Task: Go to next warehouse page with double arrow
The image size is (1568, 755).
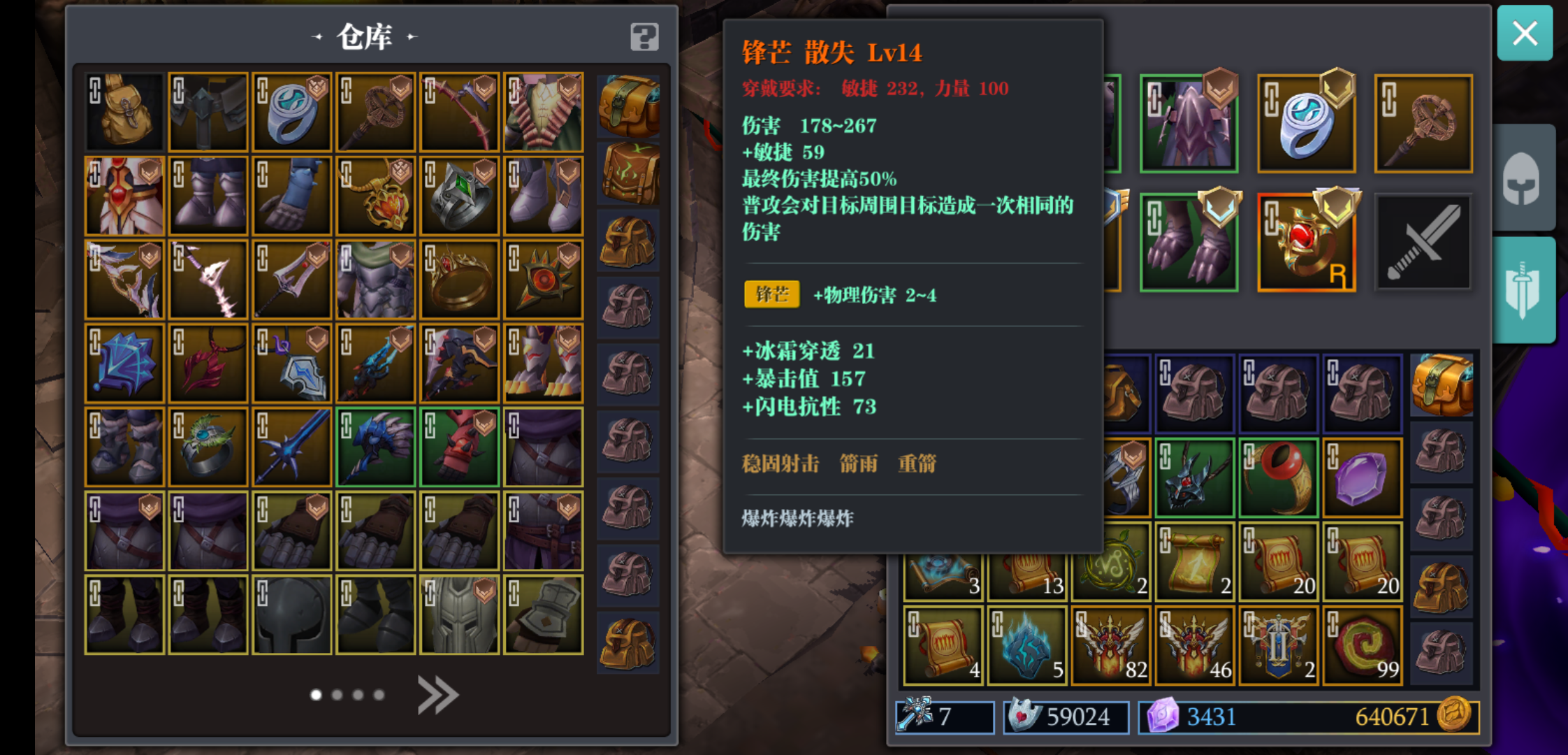Action: 437,695
